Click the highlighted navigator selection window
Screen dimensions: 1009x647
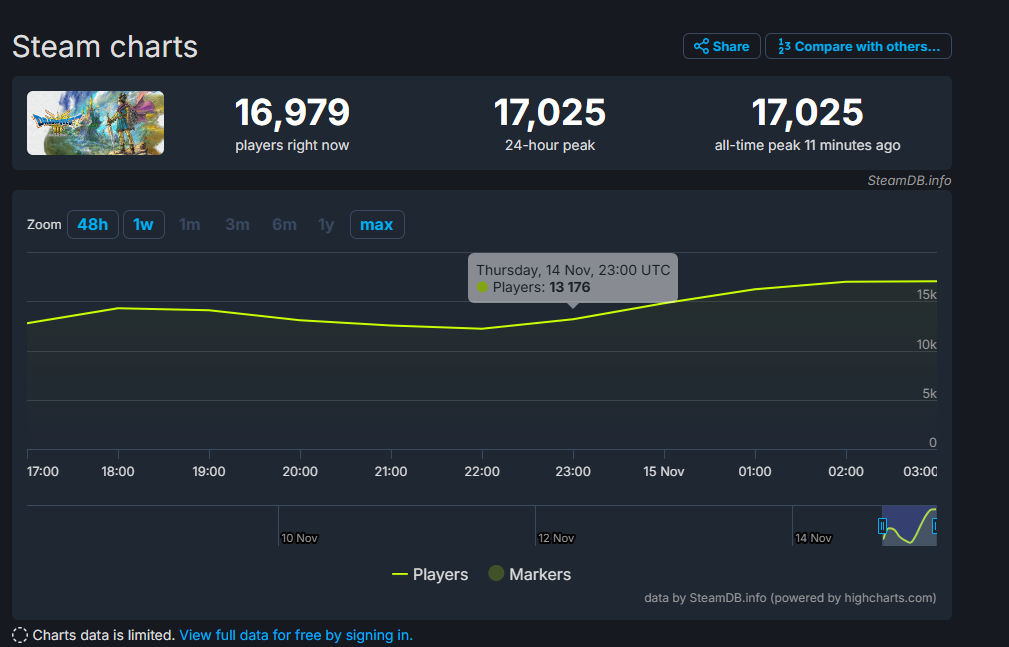coord(909,526)
